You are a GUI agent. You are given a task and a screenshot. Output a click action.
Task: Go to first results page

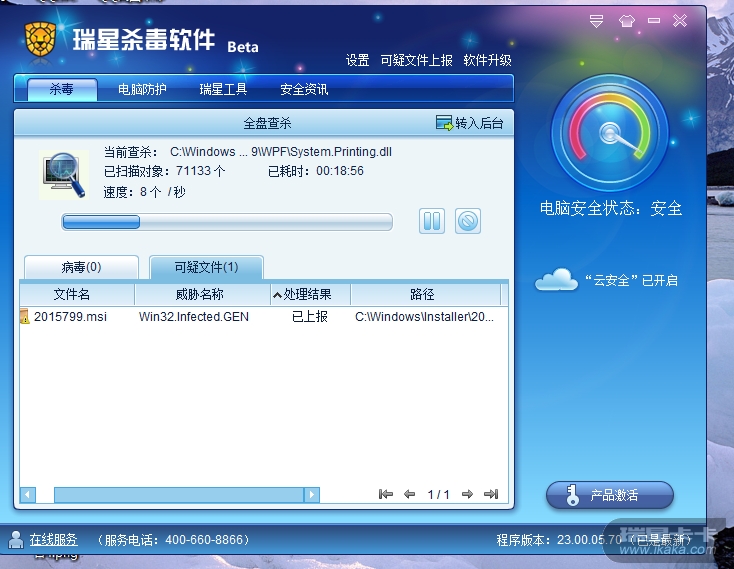point(386,494)
